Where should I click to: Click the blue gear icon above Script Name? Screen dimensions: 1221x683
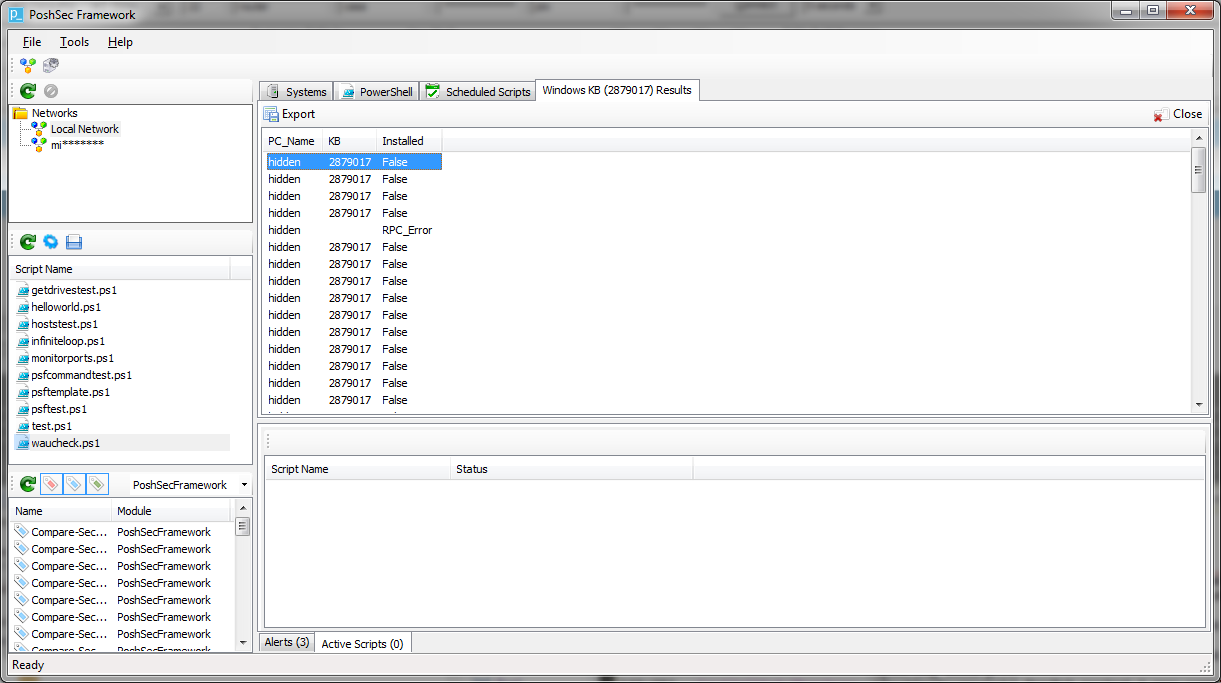pyautogui.click(x=51, y=242)
